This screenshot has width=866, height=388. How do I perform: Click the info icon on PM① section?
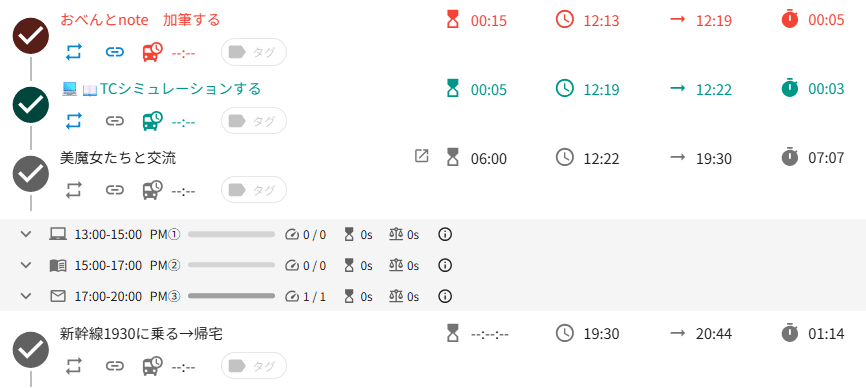[445, 235]
